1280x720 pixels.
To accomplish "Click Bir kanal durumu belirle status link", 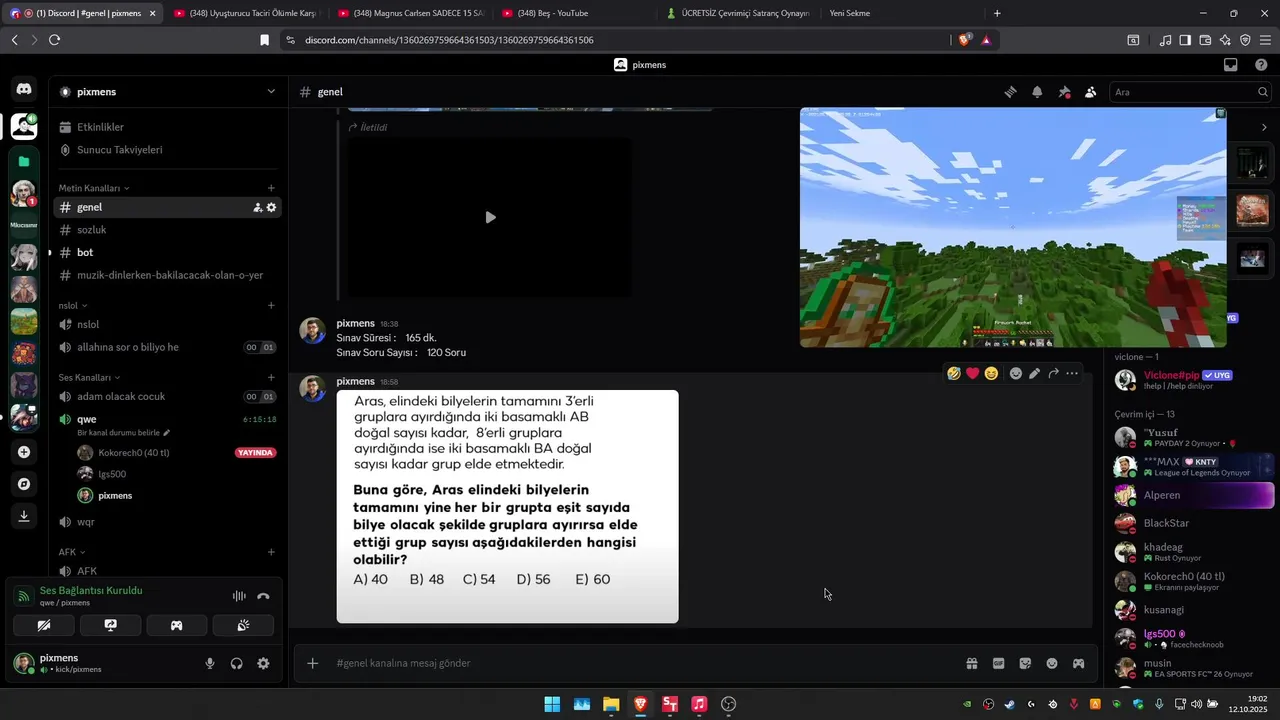I will 124,433.
